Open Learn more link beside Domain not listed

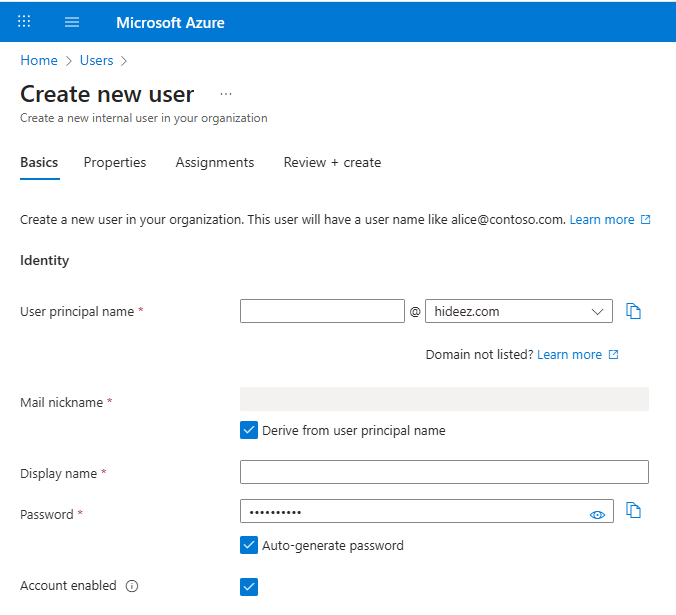pos(569,354)
